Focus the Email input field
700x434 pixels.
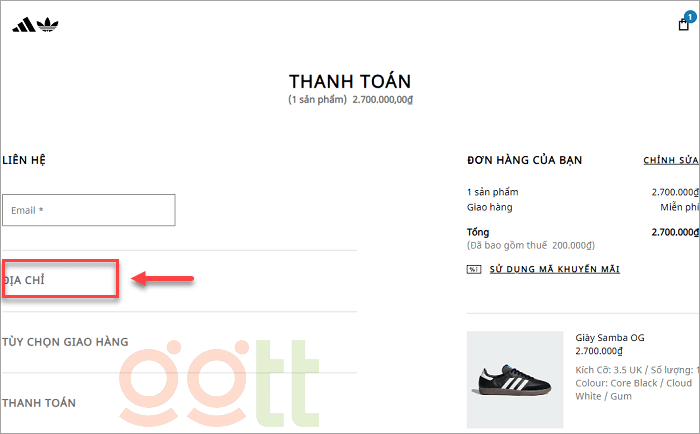coord(89,210)
